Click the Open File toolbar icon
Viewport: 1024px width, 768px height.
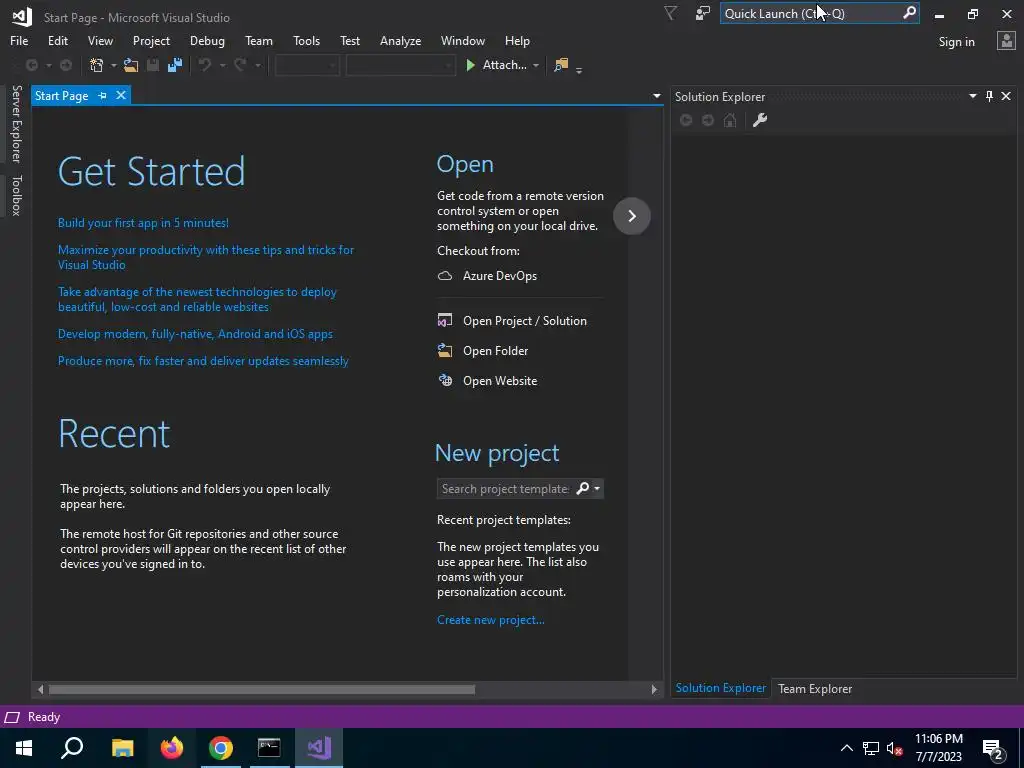(x=131, y=65)
